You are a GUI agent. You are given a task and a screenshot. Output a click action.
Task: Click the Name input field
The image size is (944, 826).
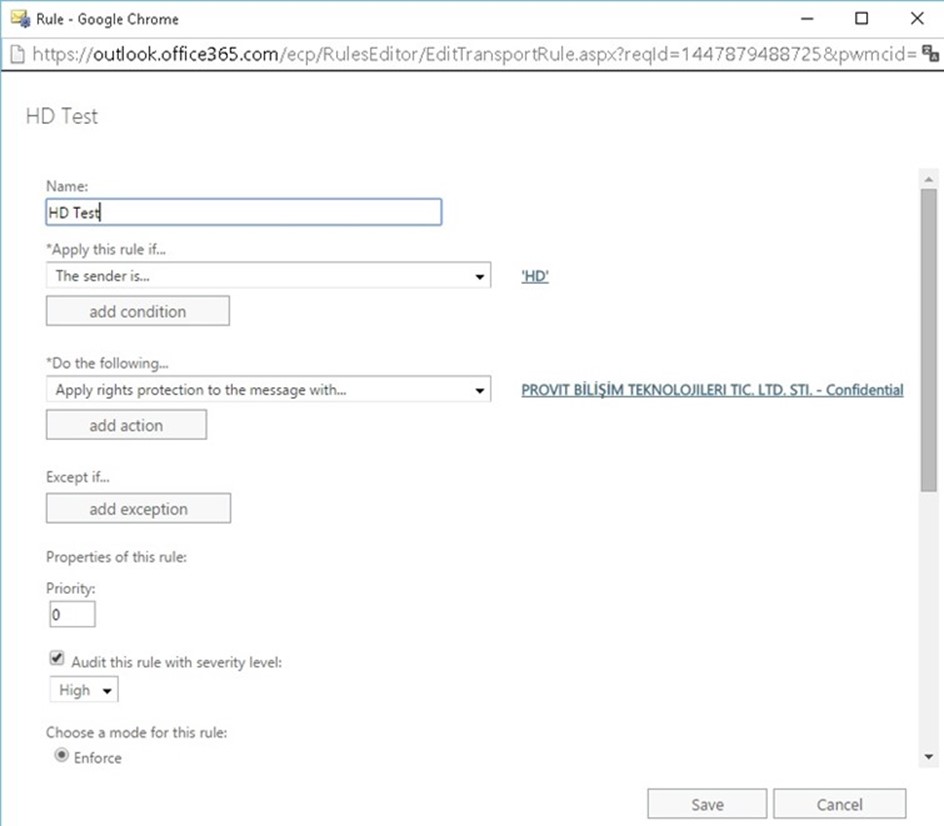(x=244, y=213)
